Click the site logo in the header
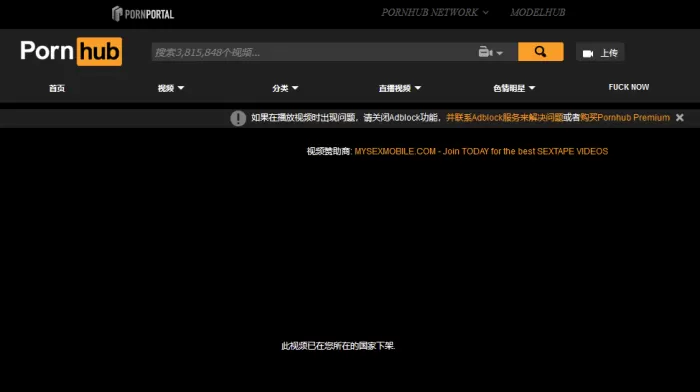The height and width of the screenshot is (392, 700). click(x=71, y=51)
